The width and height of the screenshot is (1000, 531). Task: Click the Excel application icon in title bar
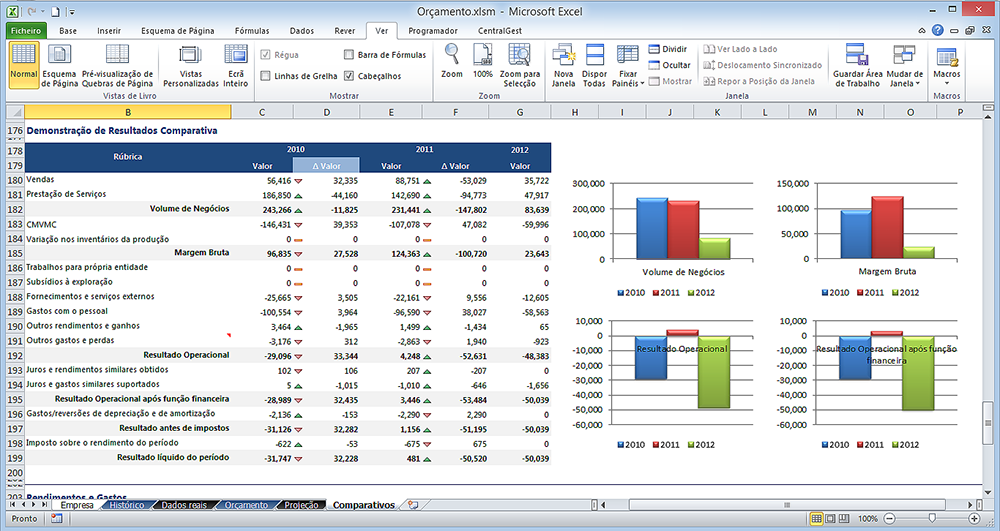[12, 11]
